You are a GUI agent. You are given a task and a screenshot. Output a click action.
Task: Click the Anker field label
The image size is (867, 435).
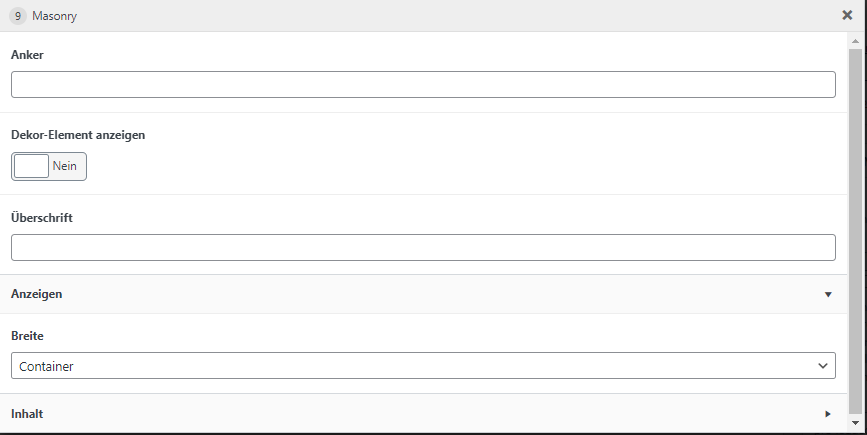[x=27, y=54]
